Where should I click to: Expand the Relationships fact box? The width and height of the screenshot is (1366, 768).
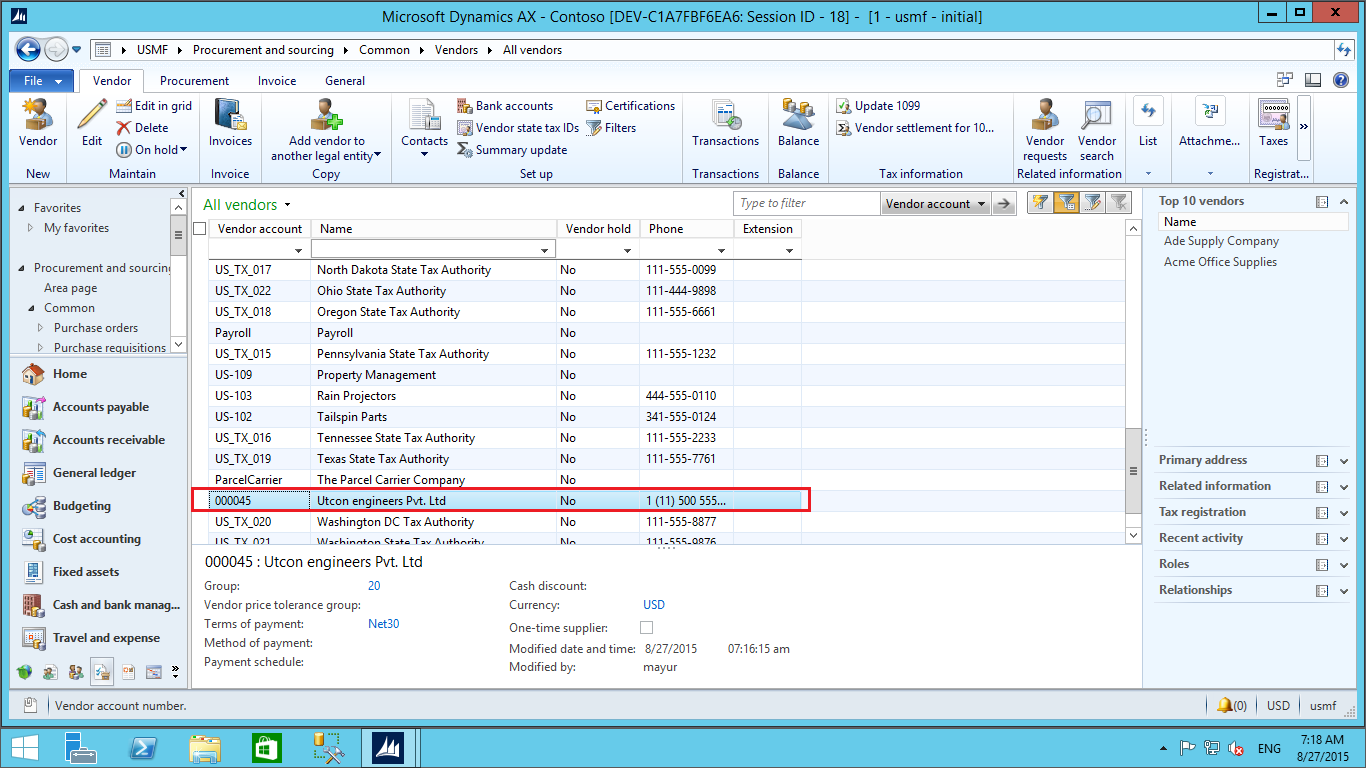[x=1344, y=591]
